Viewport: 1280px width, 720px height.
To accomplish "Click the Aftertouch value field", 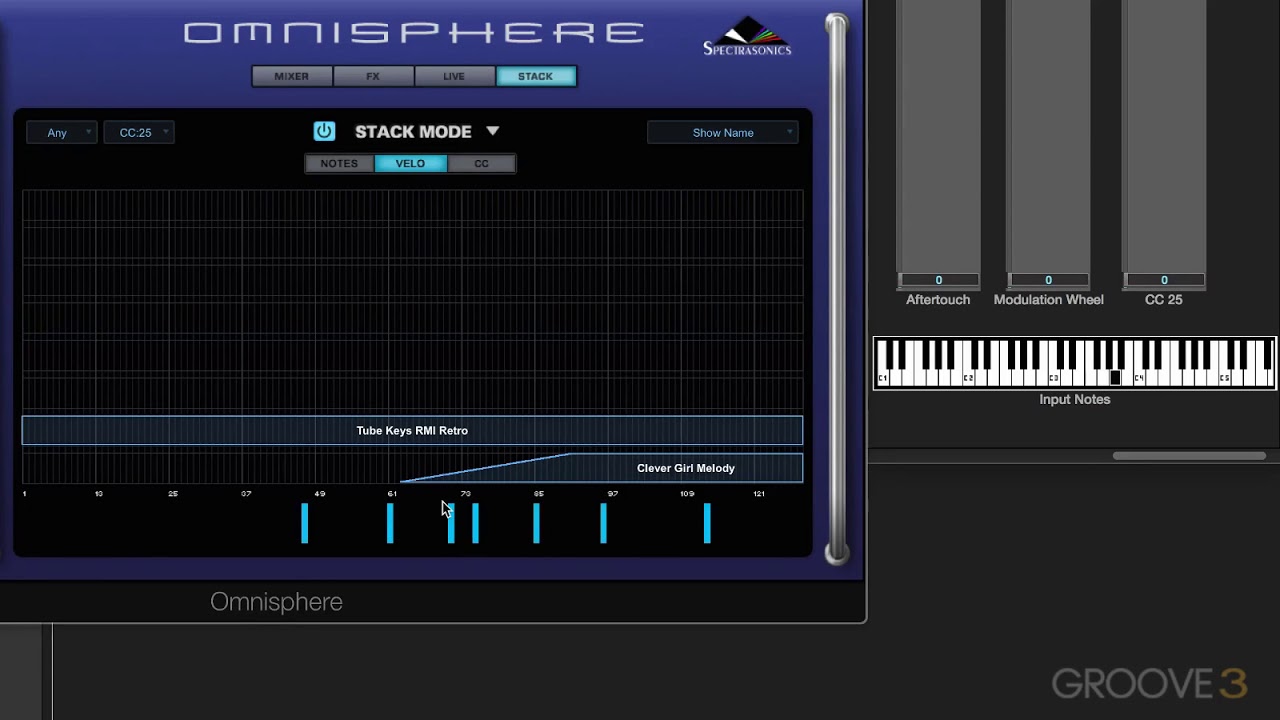I will coord(938,280).
